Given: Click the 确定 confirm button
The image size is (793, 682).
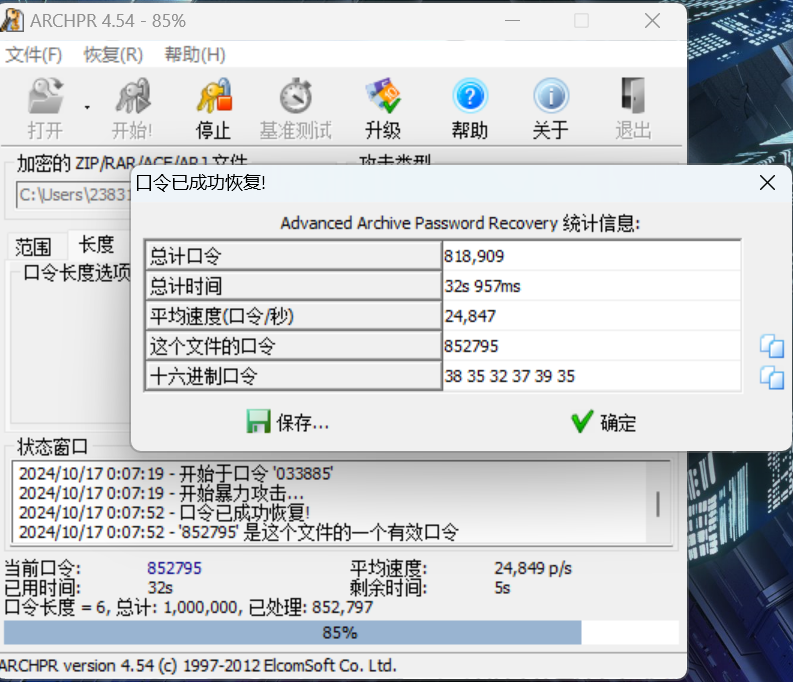Looking at the screenshot, I should 603,422.
